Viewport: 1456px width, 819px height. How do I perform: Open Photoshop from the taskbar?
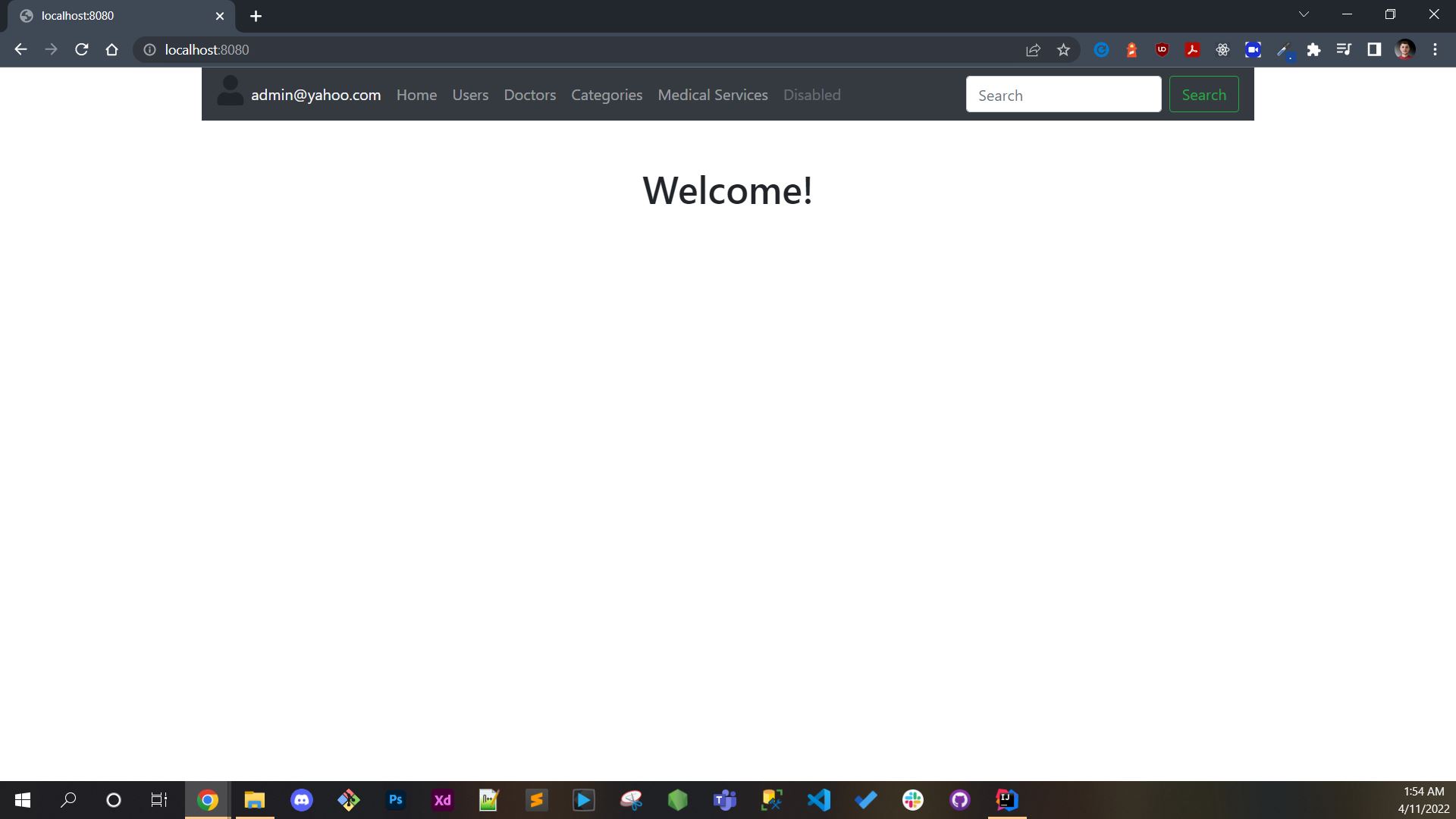coord(395,799)
